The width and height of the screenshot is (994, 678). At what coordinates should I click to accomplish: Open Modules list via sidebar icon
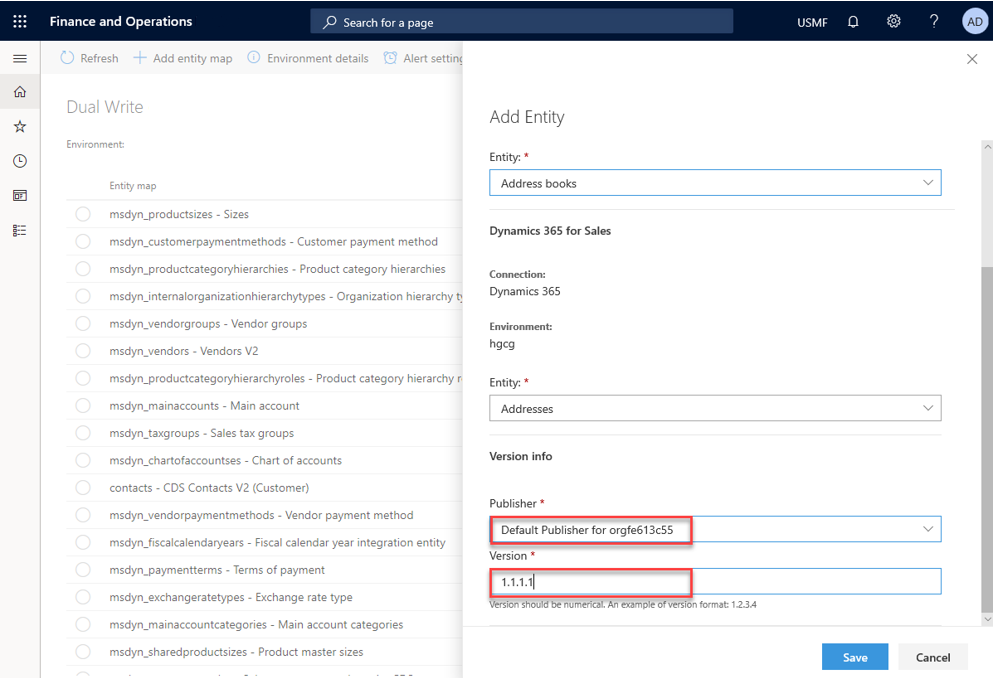19,231
